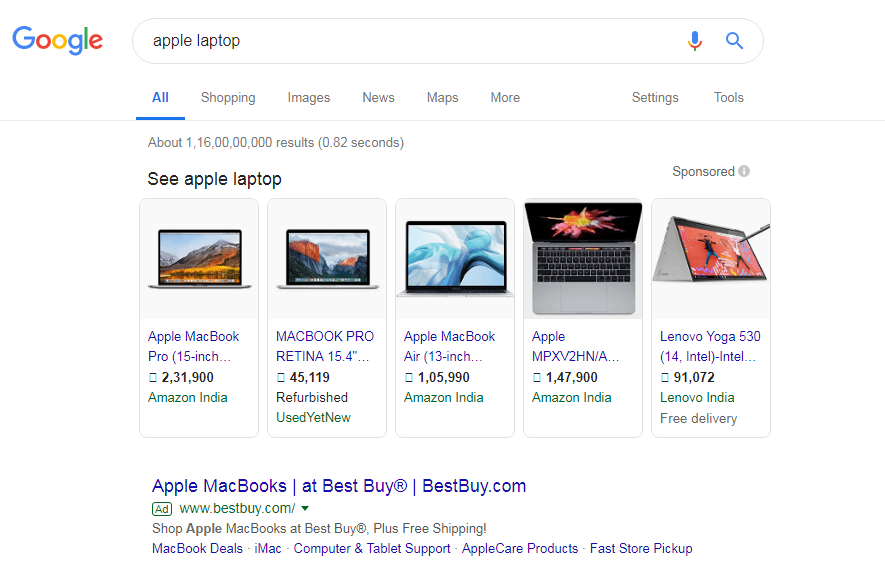Select the MacBook Air 13-inch product image
Screen dimensions: 885x567
coord(455,258)
